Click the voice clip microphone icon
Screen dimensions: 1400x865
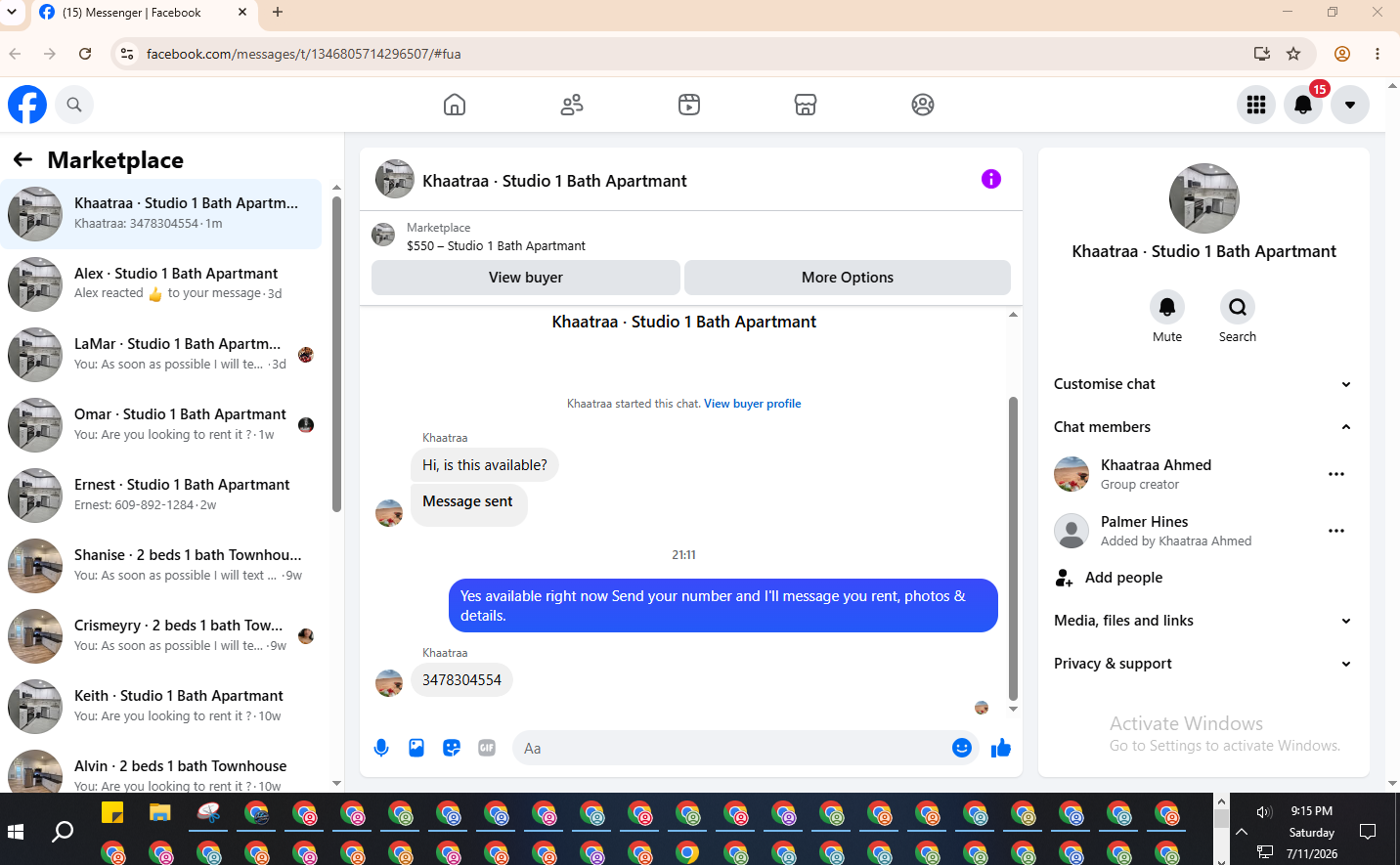(x=381, y=748)
